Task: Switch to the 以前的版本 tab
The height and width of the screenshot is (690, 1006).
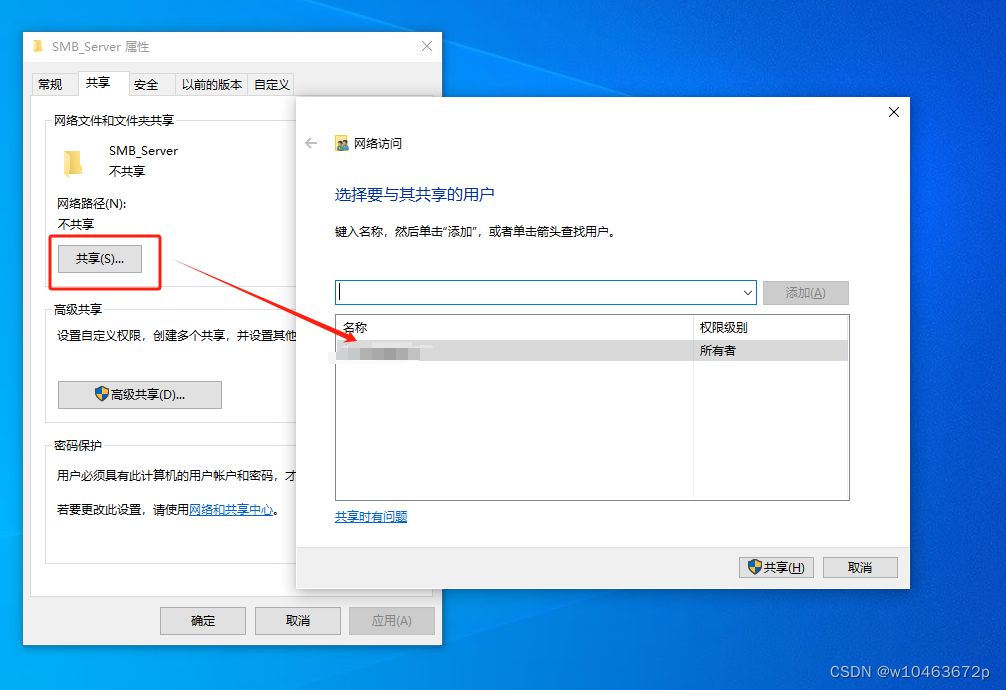Action: click(x=212, y=84)
